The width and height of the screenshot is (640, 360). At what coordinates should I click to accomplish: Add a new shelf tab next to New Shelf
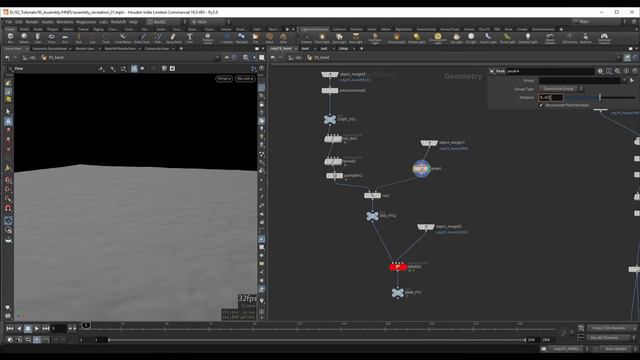287,29
